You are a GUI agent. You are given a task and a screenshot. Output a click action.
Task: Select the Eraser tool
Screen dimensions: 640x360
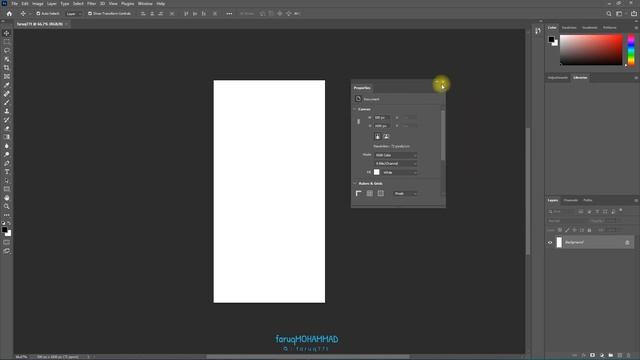pyautogui.click(x=7, y=129)
